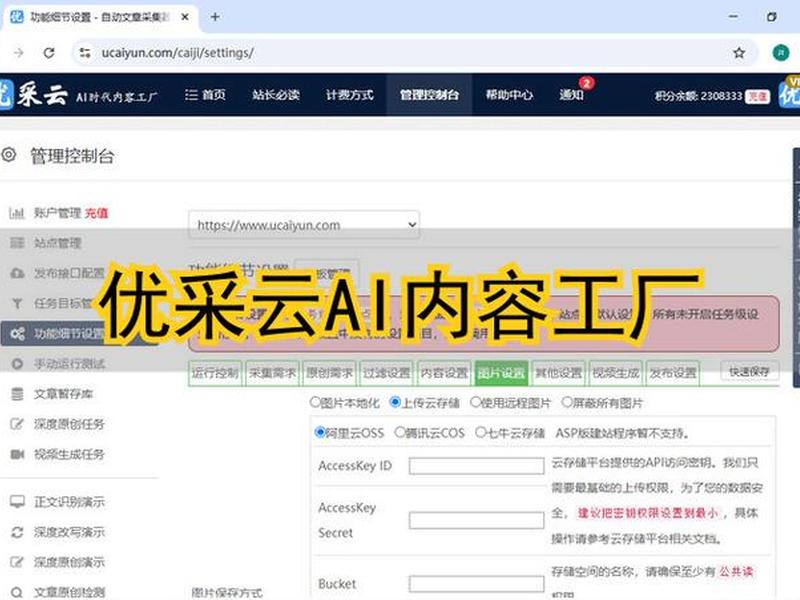Open 计费方式 in the top navigation

349,95
